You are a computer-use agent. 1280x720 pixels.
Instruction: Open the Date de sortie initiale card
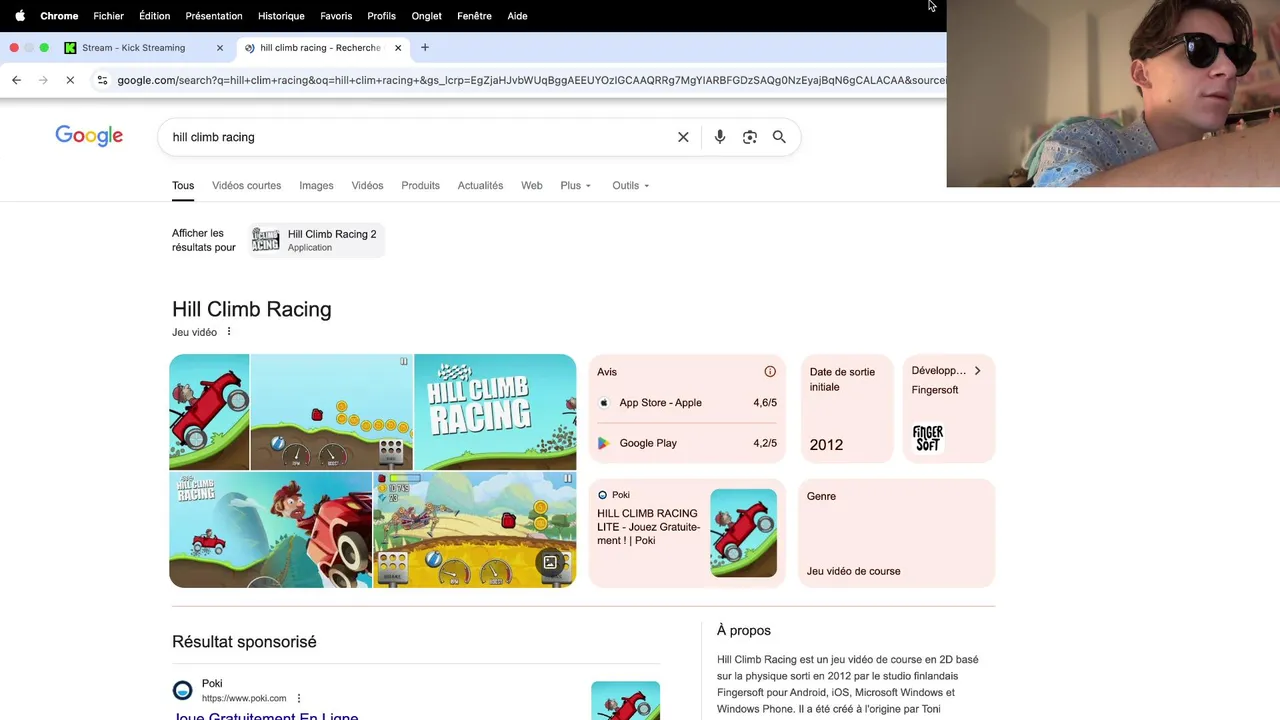pos(847,409)
